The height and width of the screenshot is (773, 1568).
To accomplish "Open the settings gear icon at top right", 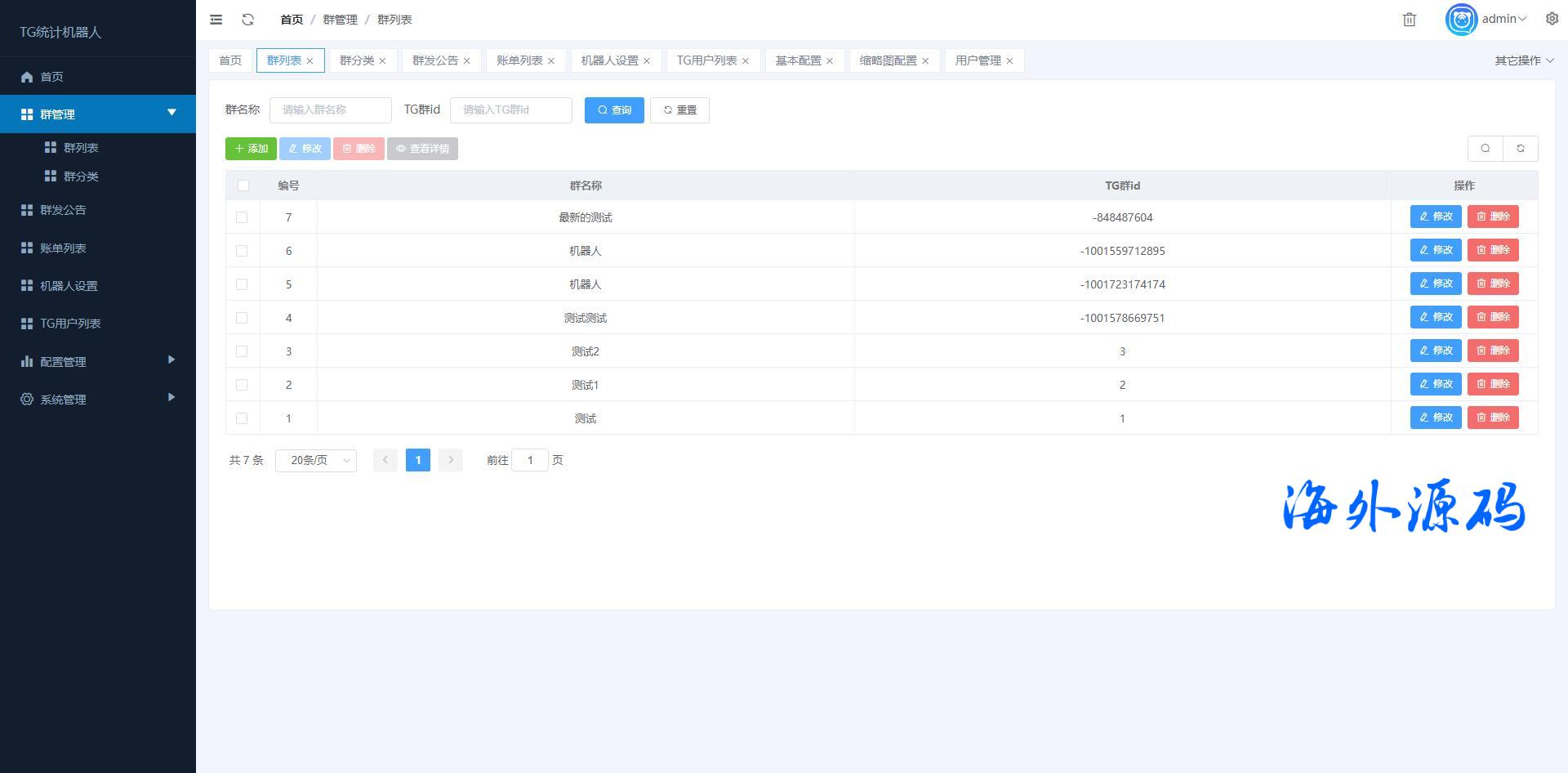I will pos(1552,19).
